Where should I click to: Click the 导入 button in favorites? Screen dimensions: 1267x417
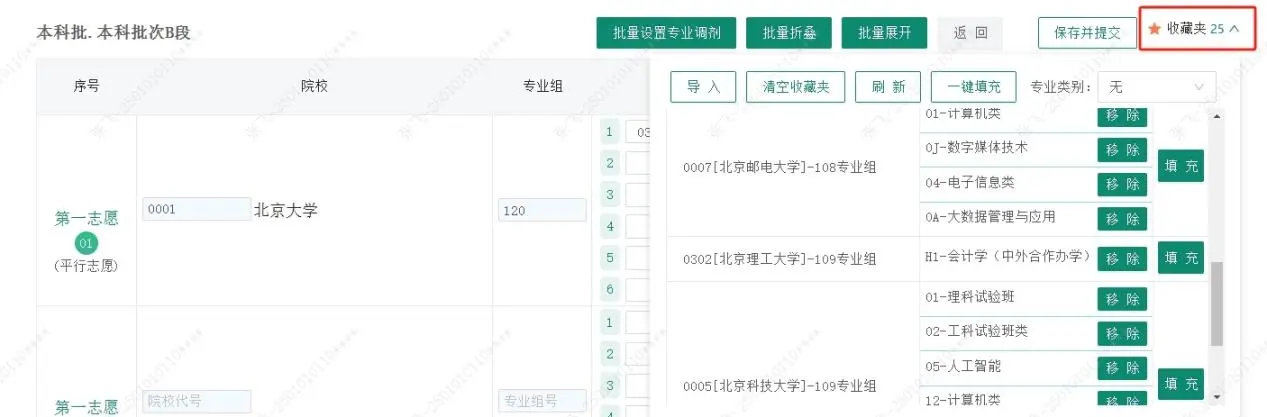click(703, 87)
